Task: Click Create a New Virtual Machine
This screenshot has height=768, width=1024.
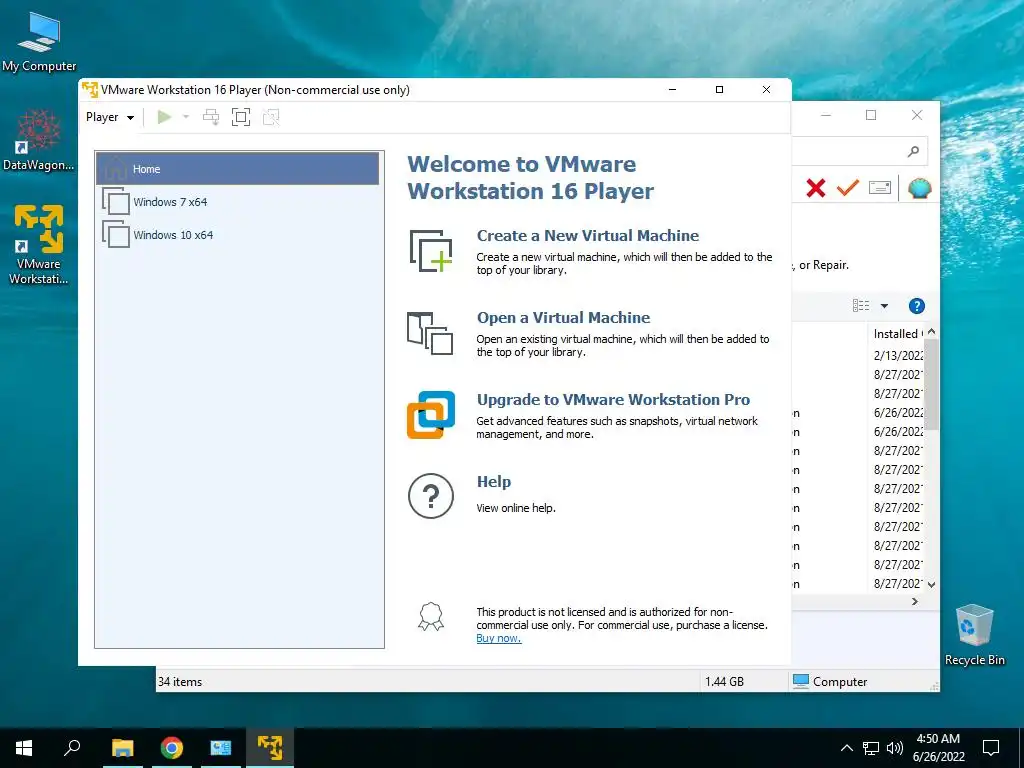Action: coord(587,235)
